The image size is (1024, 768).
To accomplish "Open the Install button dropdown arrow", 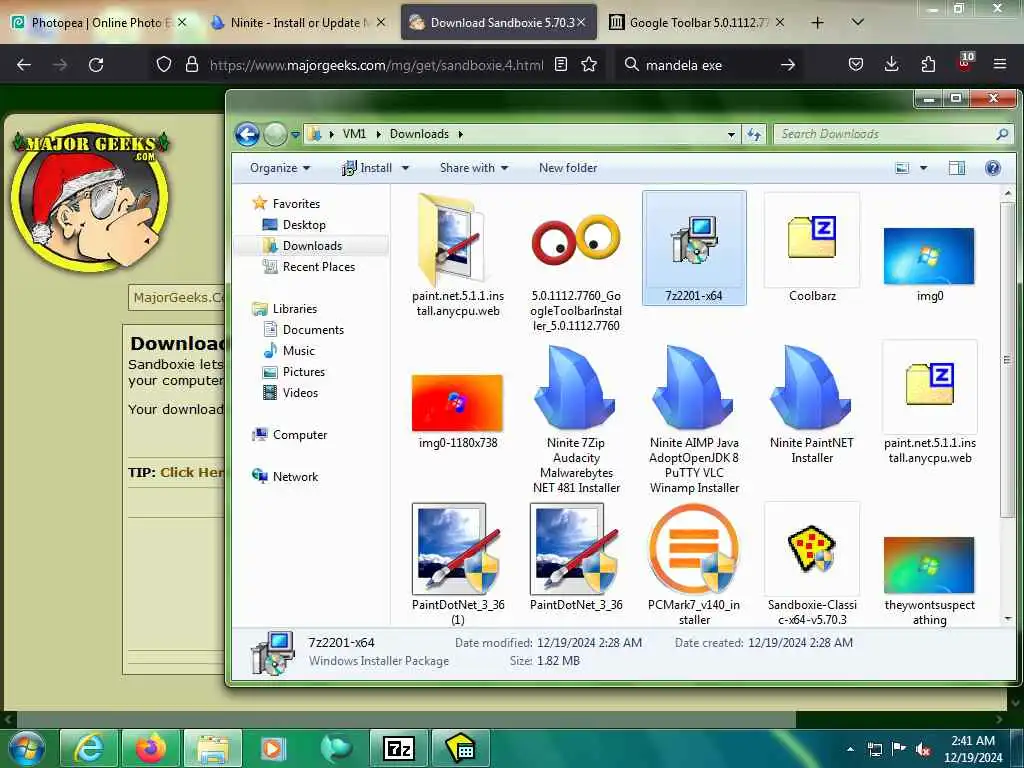I will (x=405, y=168).
